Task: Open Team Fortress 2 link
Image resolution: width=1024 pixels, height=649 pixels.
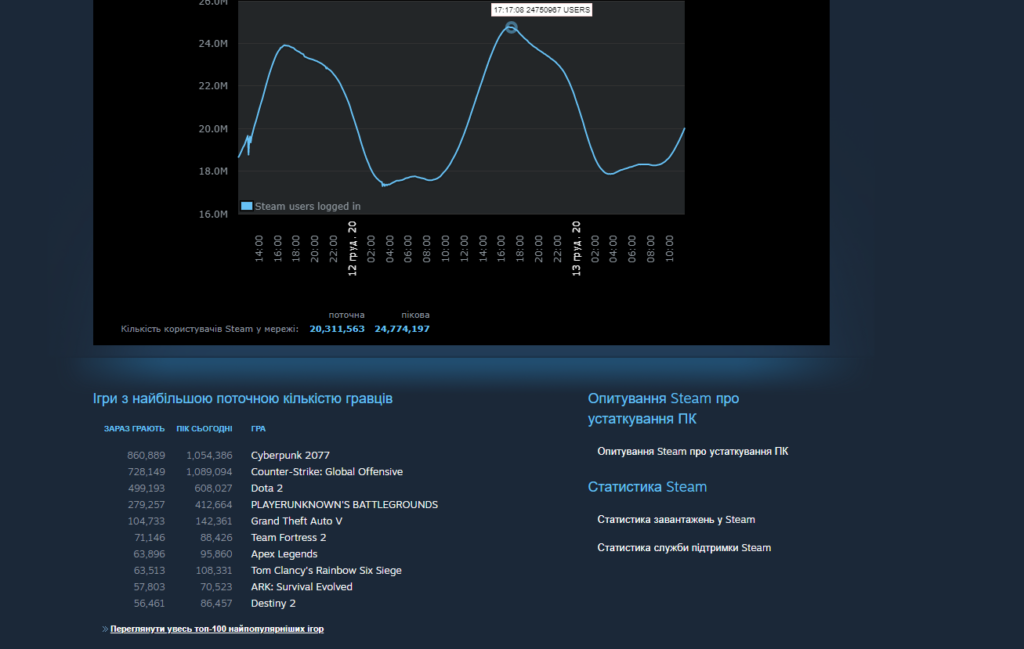Action: 289,537
